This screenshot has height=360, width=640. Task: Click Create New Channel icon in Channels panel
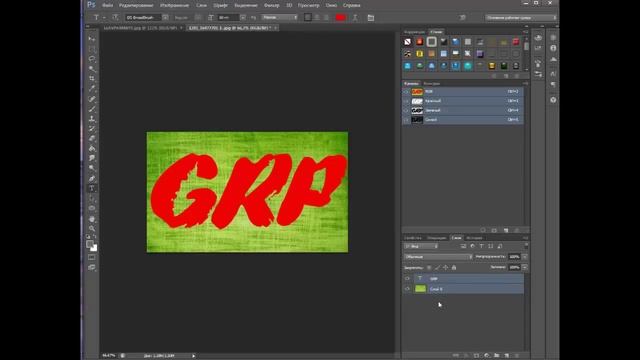(506, 230)
